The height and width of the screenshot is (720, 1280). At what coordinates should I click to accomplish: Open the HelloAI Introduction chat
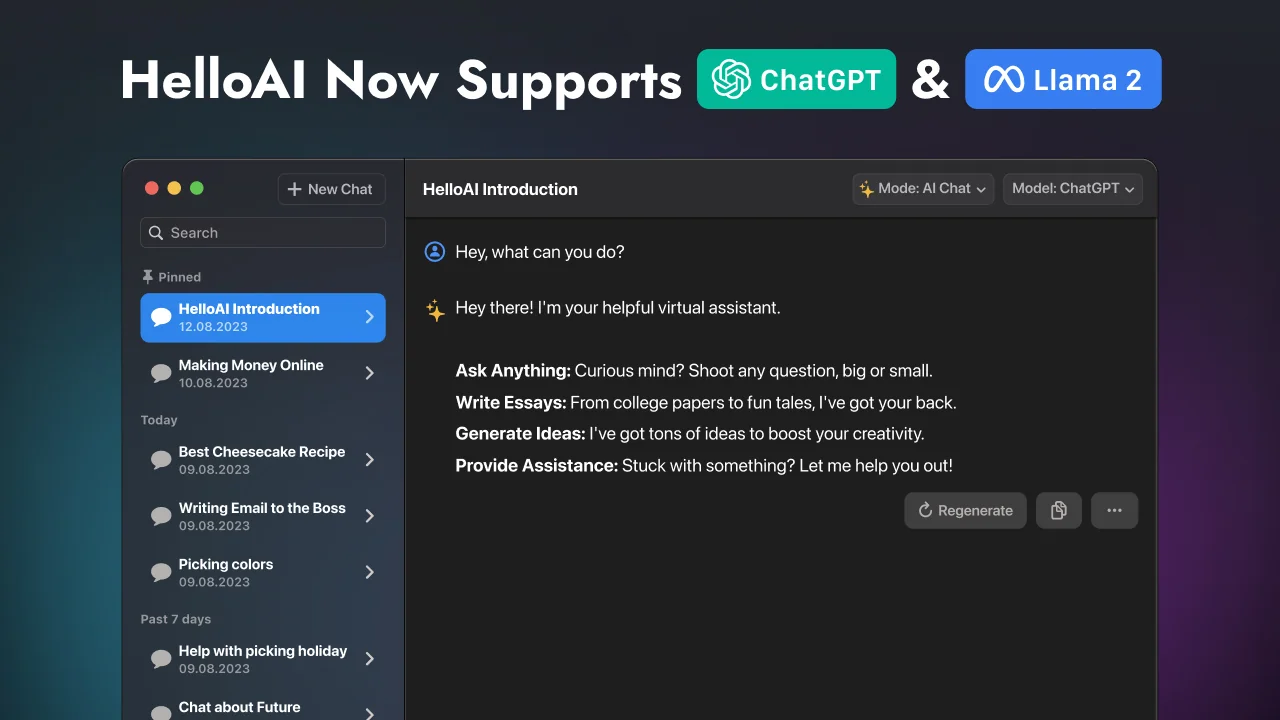tap(263, 317)
